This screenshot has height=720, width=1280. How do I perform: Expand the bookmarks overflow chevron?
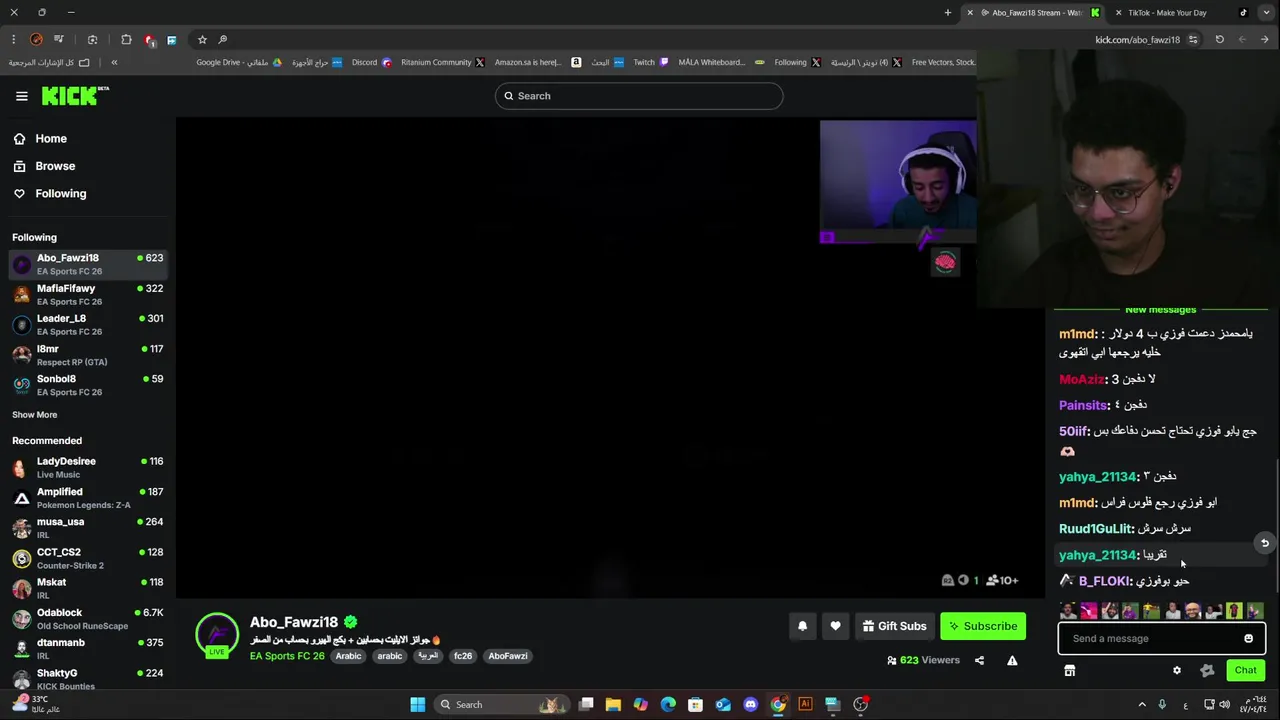coord(114,62)
